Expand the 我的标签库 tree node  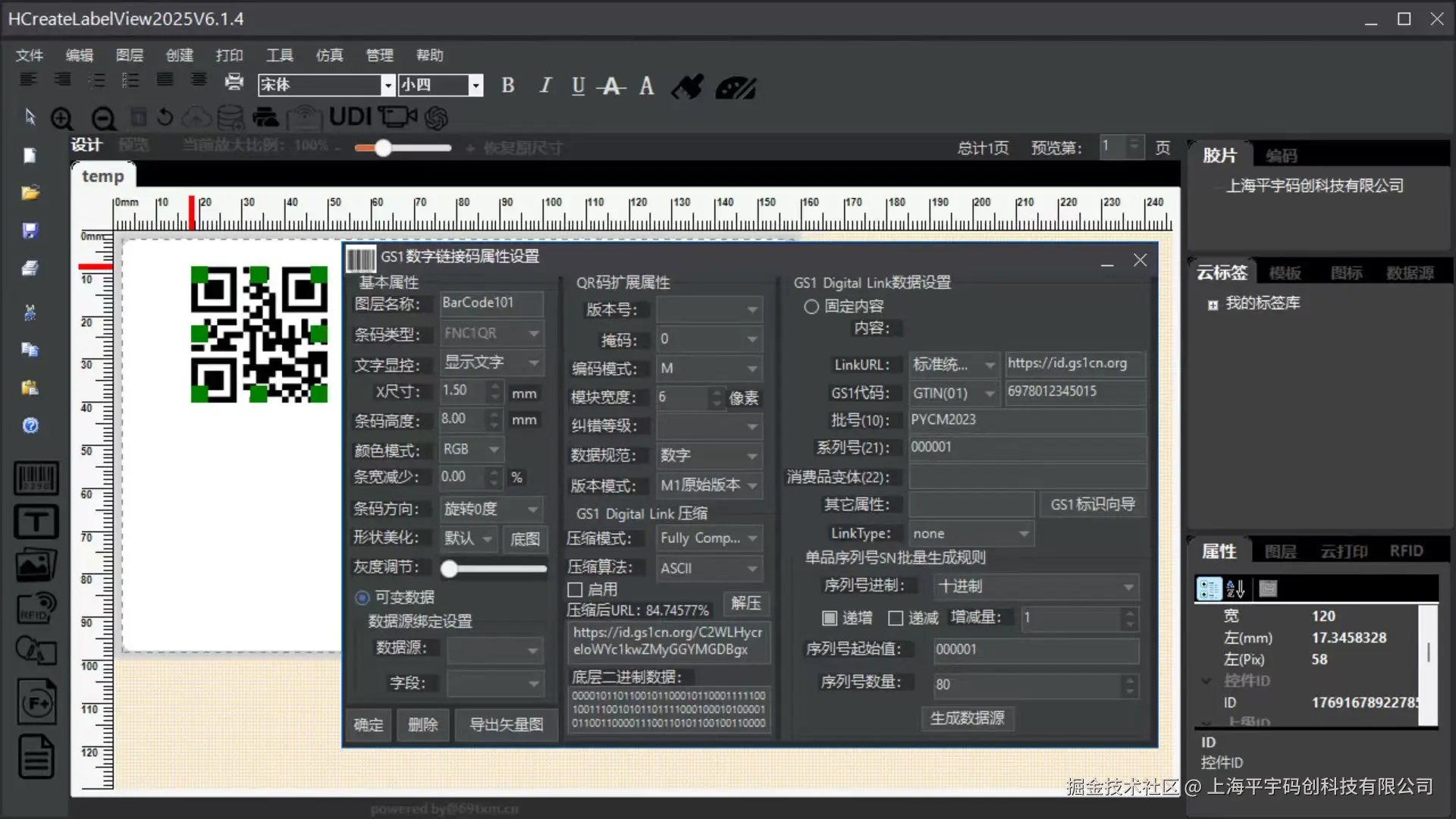pyautogui.click(x=1213, y=305)
